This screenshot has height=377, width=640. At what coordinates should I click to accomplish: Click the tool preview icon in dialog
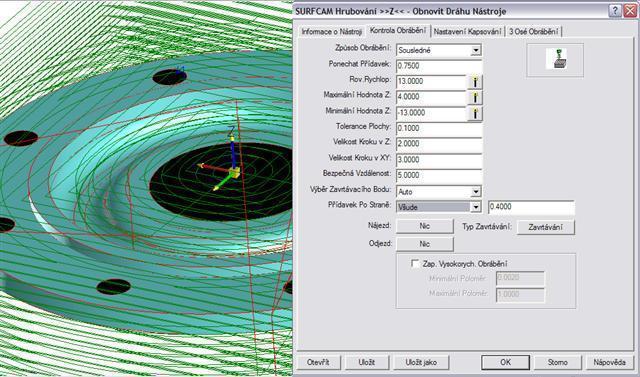[x=556, y=59]
